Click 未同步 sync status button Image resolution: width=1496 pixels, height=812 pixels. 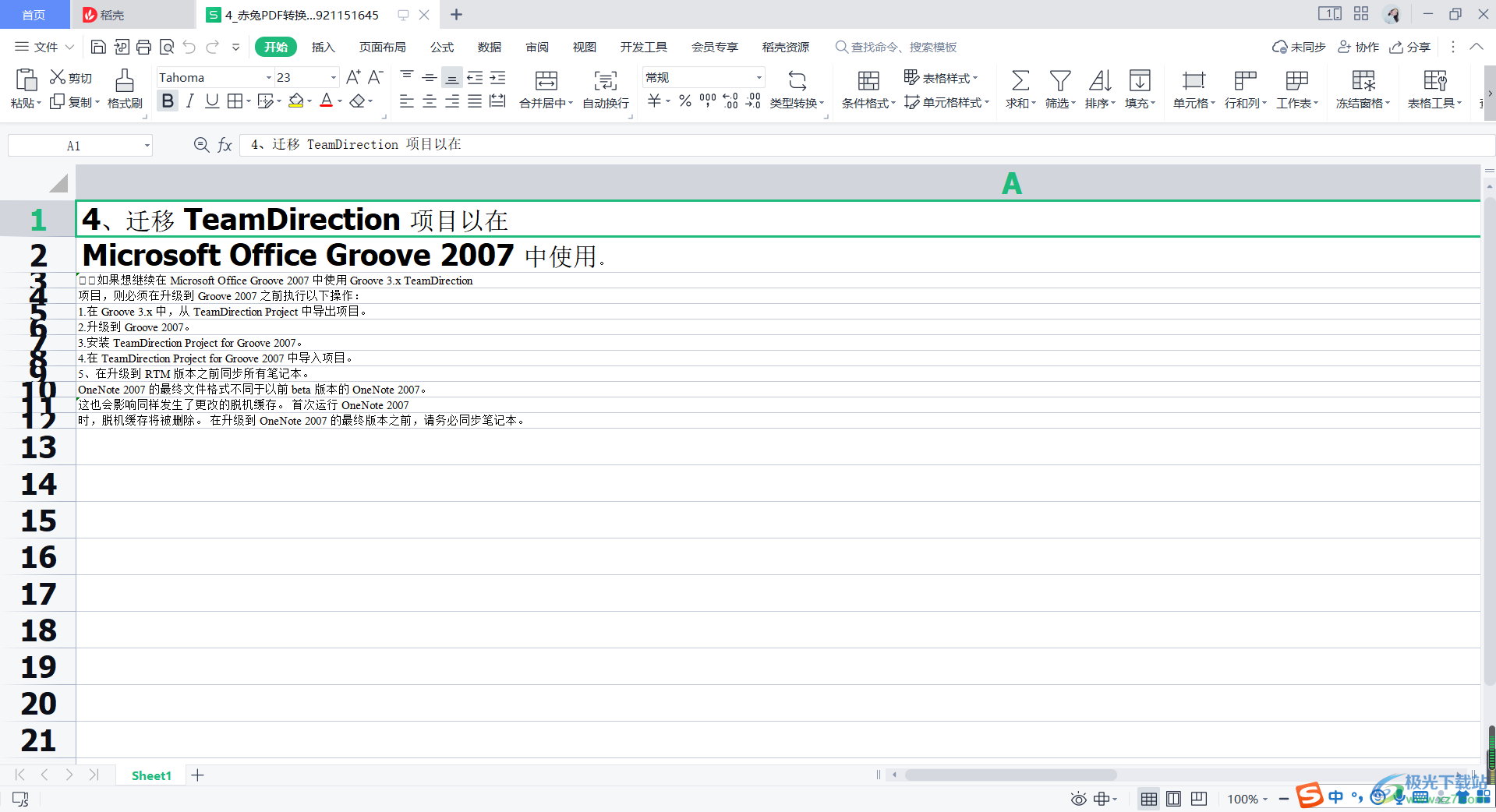(1299, 47)
